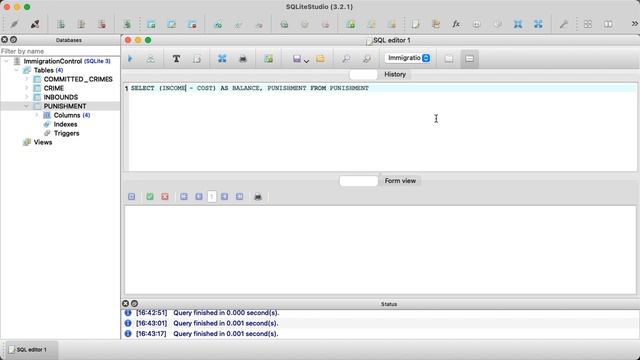Click the Delete table icon
This screenshot has width=640, height=360.
coord(192,24)
